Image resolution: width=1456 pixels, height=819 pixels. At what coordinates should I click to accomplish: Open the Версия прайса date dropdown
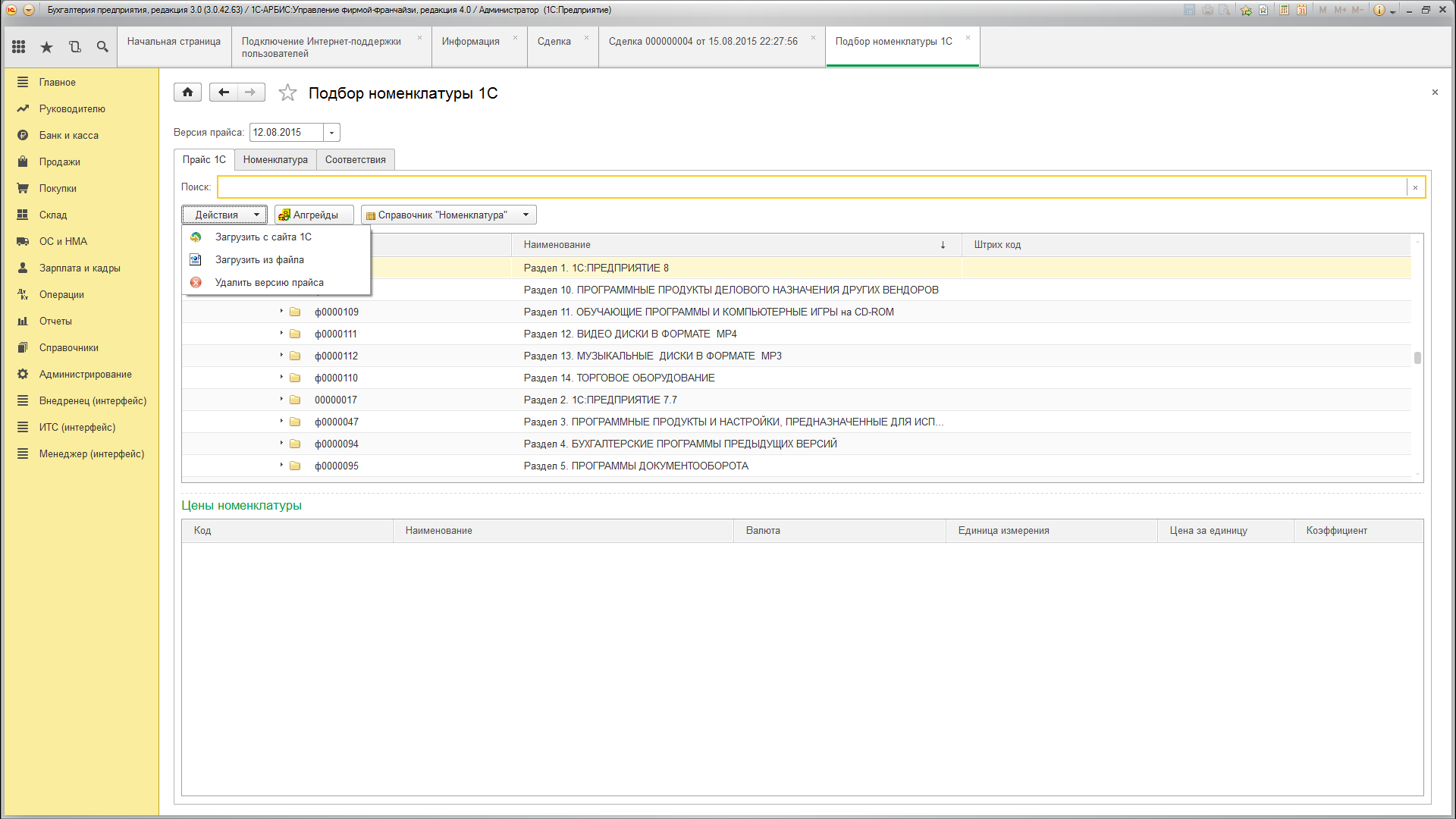pos(331,133)
